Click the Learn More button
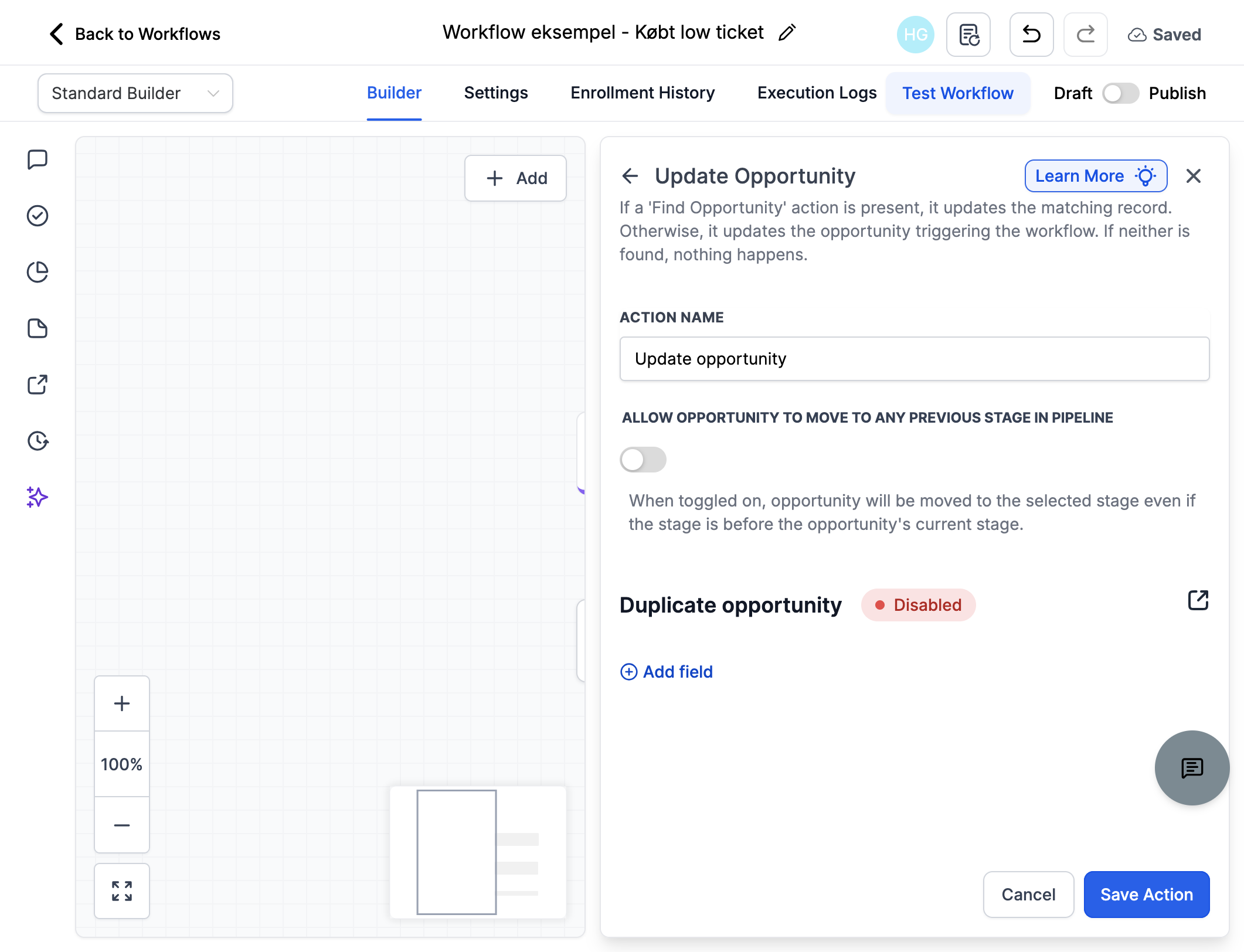Screen dimensions: 1244x952 coord(1096,176)
